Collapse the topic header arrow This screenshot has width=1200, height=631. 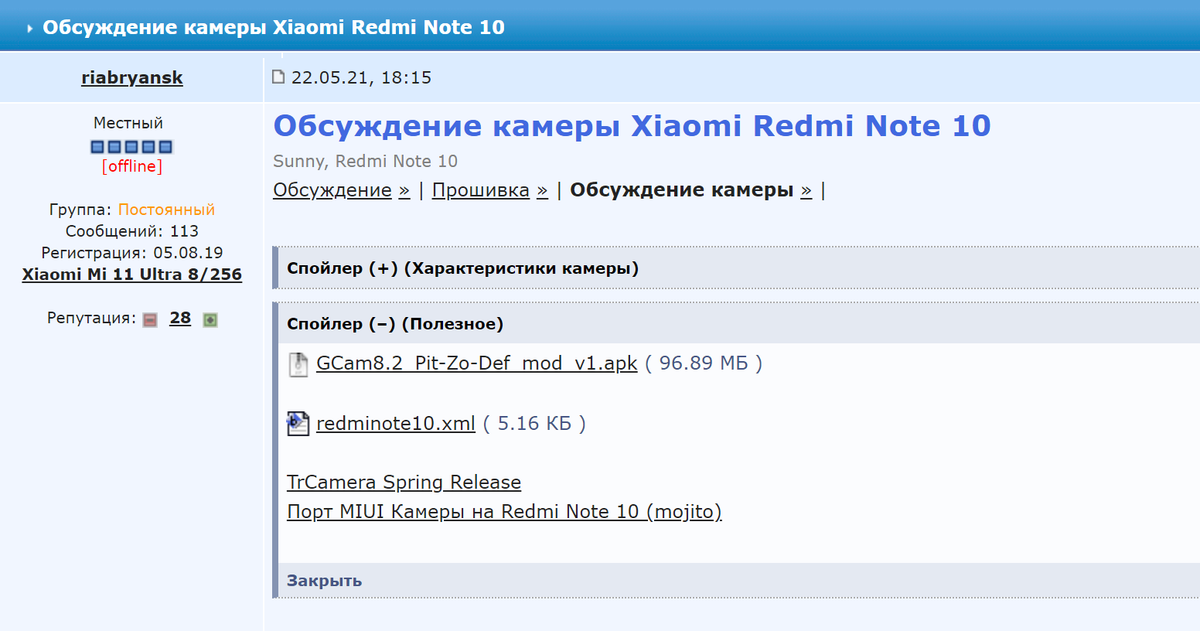click(x=30, y=28)
